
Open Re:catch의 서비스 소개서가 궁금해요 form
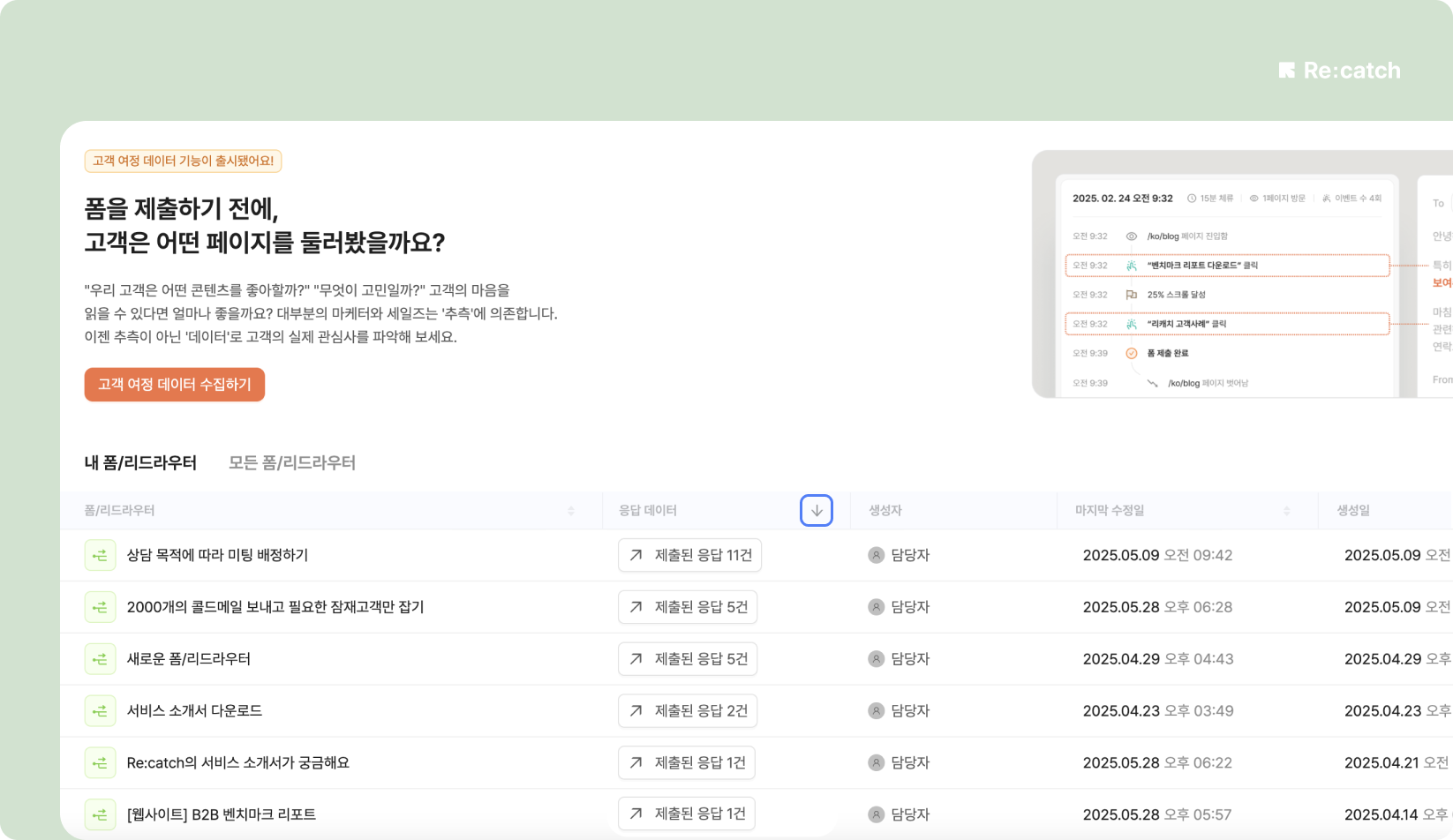238,762
